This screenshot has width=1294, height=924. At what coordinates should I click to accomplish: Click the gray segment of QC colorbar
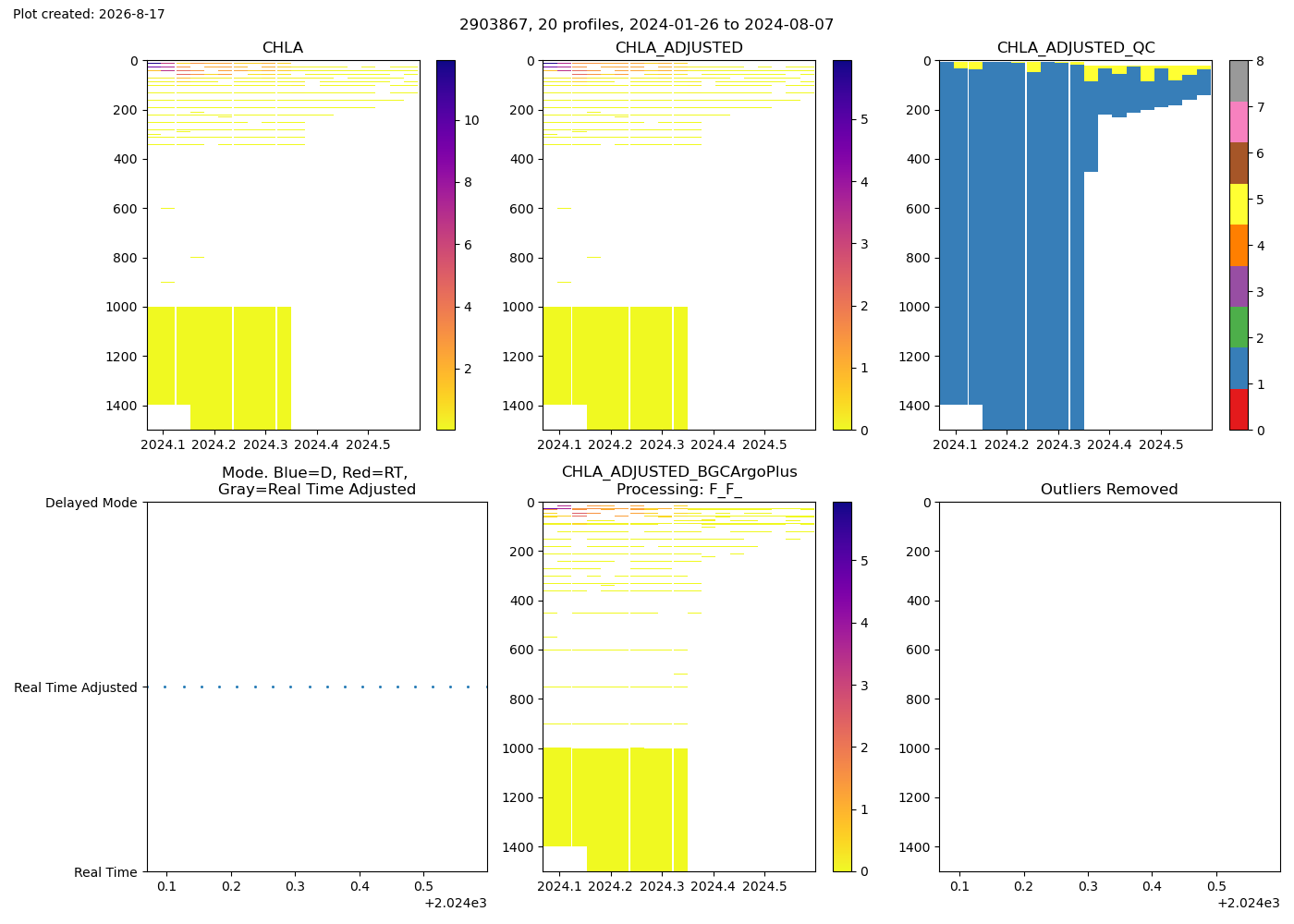(1239, 81)
